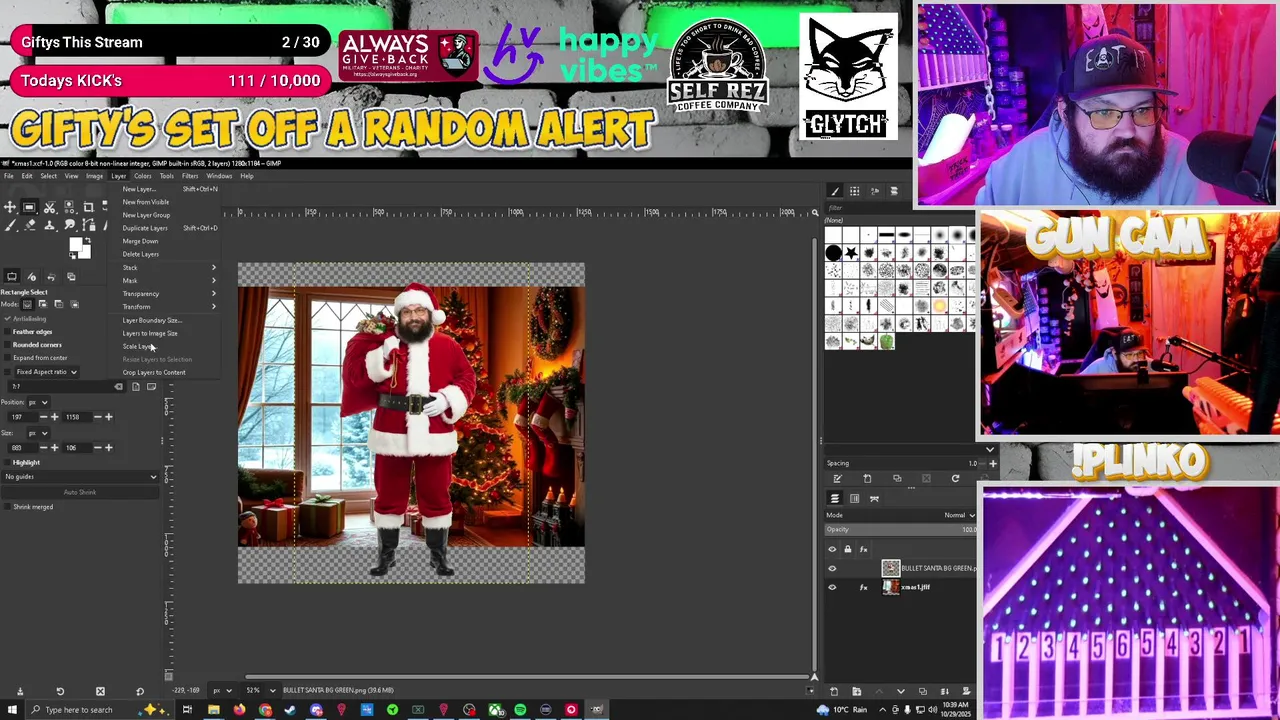Open the File menu
Viewport: 1280px width, 720px height.
(x=8, y=176)
